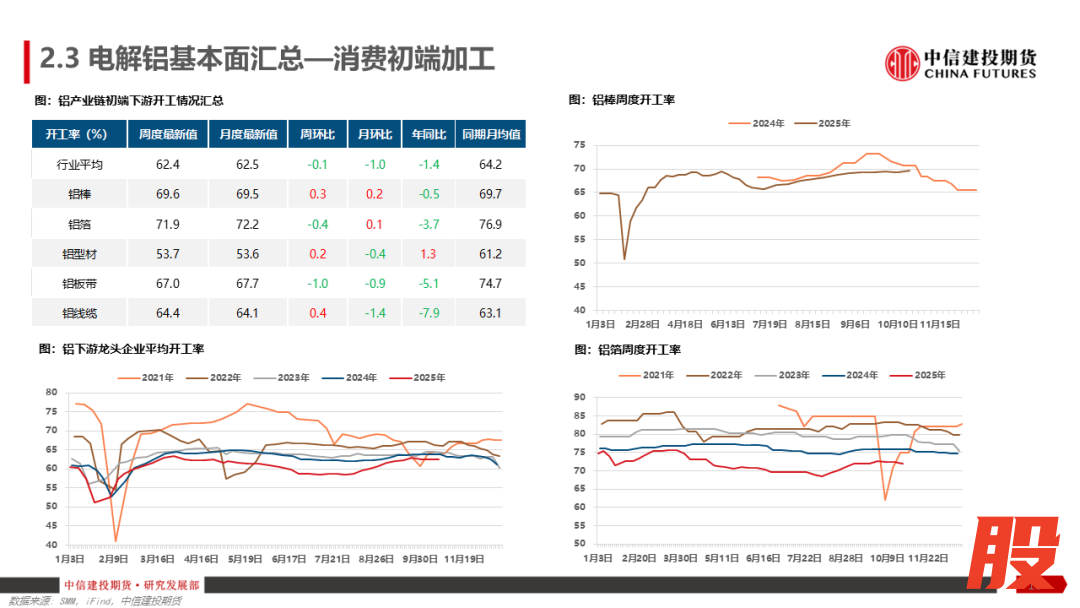This screenshot has width=1080, height=608.
Task: Click the 铝线缆 row label
Action: tap(80, 314)
